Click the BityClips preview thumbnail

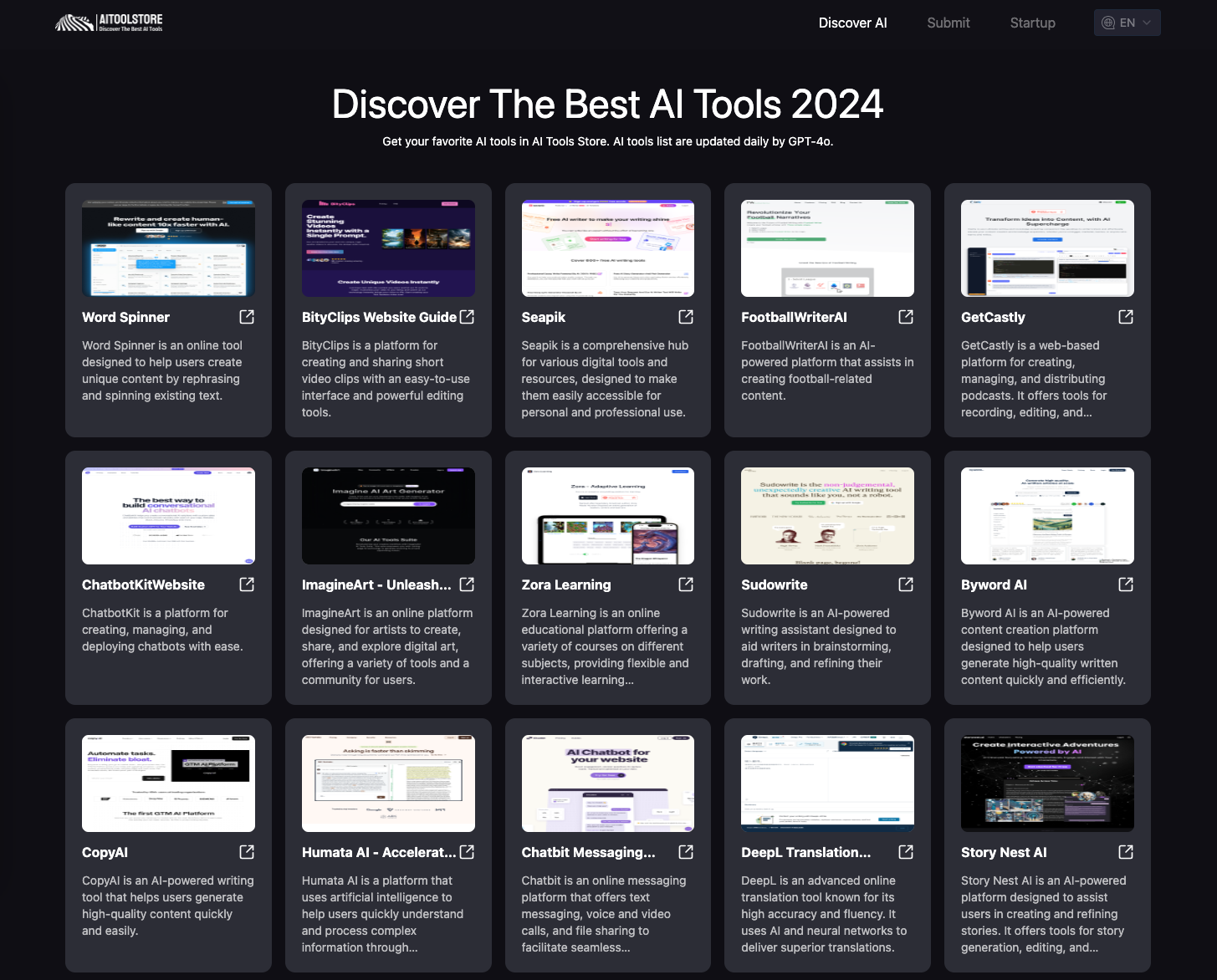(x=388, y=248)
